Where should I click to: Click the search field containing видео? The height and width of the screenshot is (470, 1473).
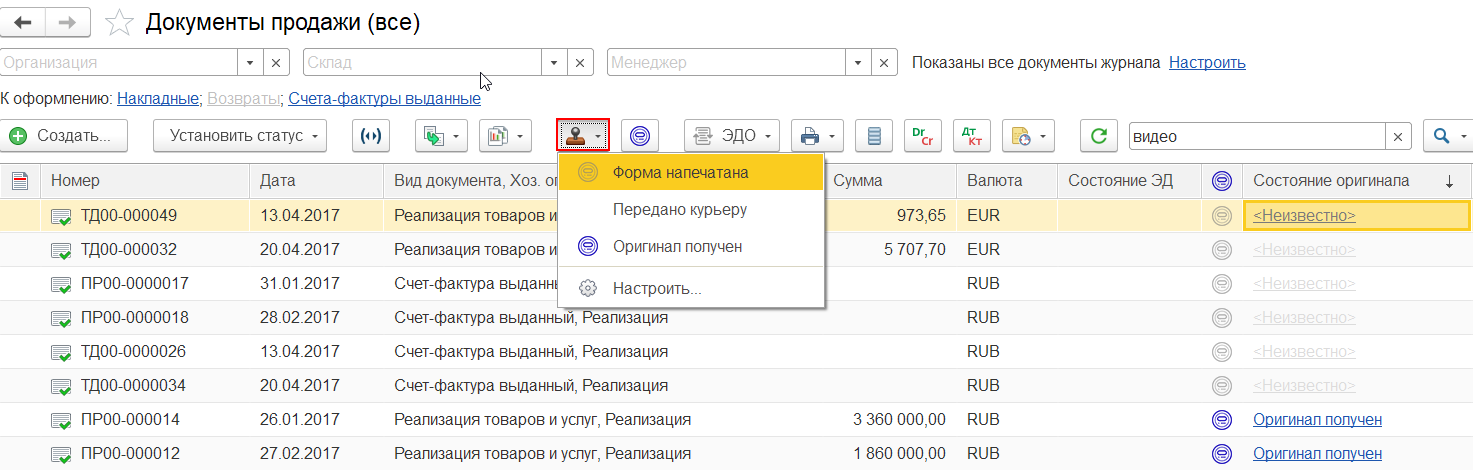click(x=1256, y=136)
